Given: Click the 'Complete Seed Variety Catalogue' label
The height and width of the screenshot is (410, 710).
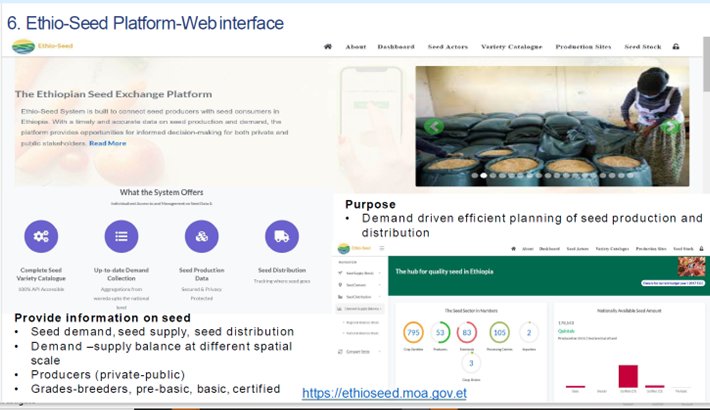Looking at the screenshot, I should coord(41,274).
